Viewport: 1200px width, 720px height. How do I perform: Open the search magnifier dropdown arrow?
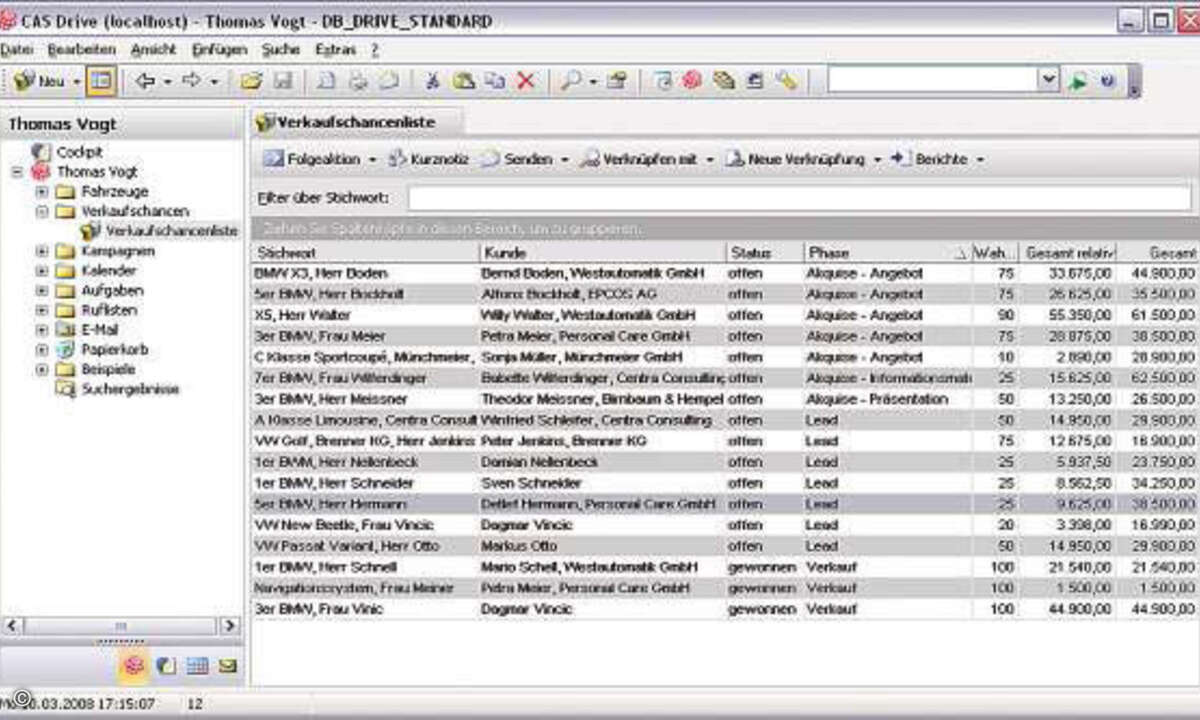tap(593, 82)
